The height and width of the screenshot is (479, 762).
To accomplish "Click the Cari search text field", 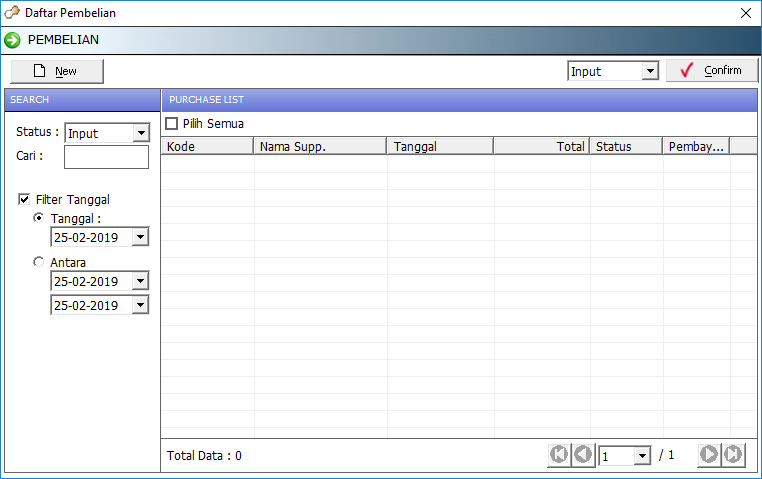I will click(x=106, y=157).
